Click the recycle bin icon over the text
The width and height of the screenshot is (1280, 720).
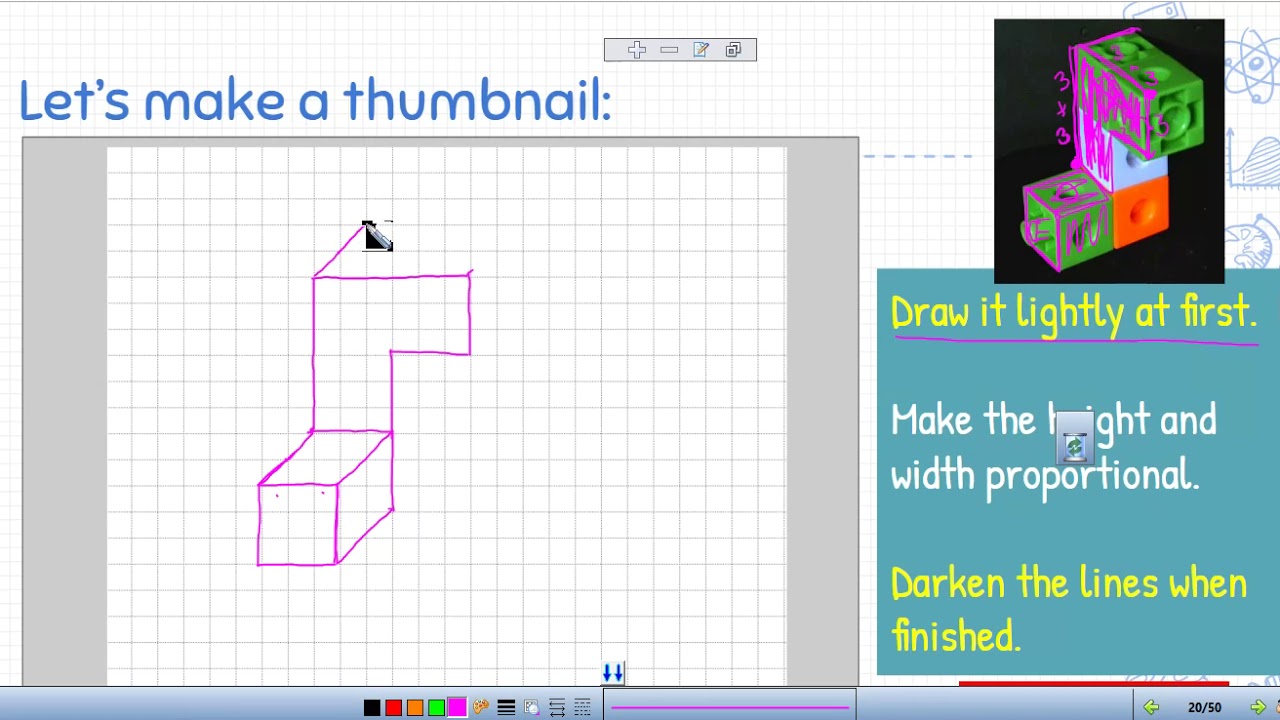[x=1074, y=437]
